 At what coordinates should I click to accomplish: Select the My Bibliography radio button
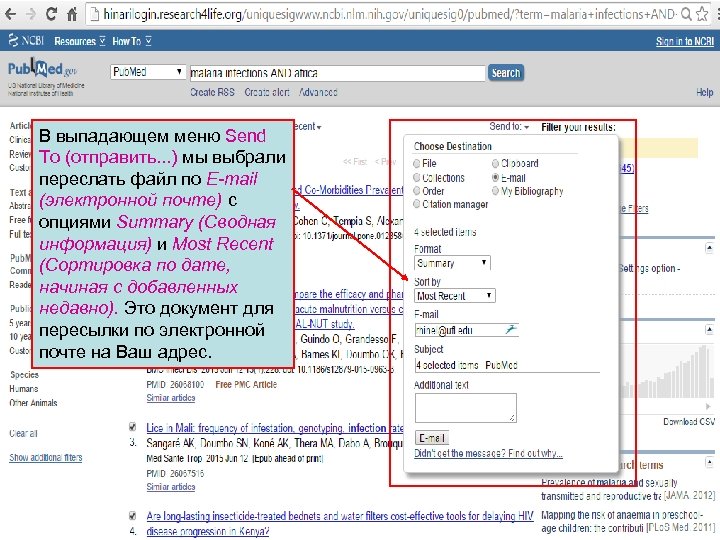(x=495, y=191)
